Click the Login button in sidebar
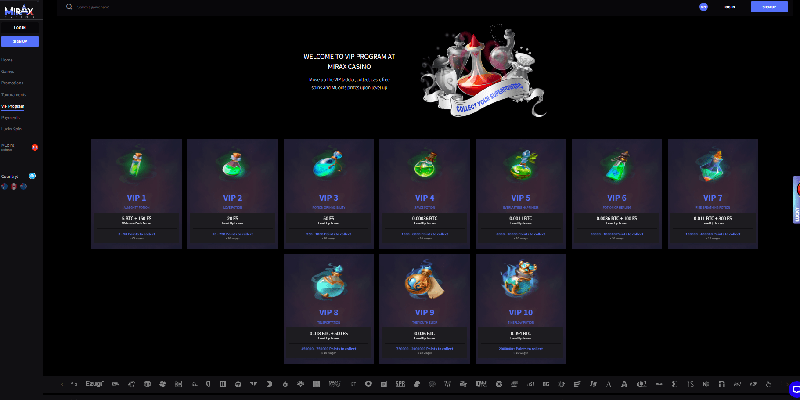This screenshot has height=400, width=800. pyautogui.click(x=19, y=27)
